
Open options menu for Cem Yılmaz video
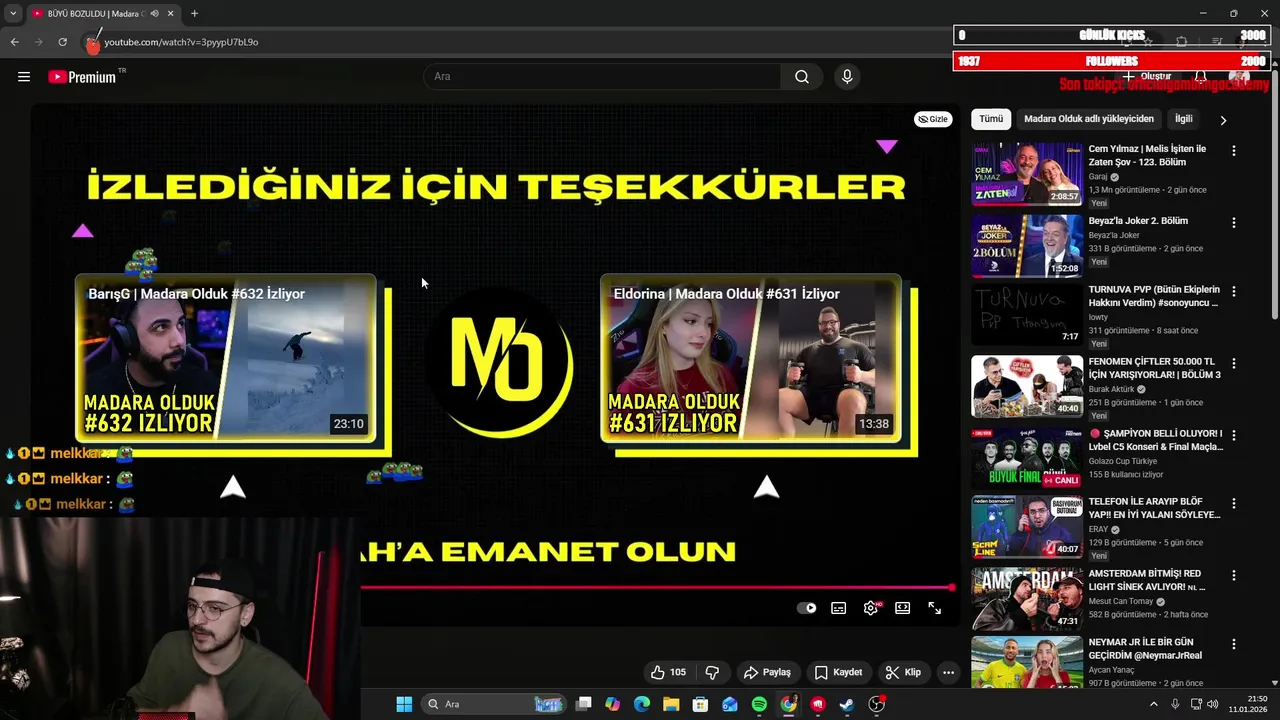1233,150
